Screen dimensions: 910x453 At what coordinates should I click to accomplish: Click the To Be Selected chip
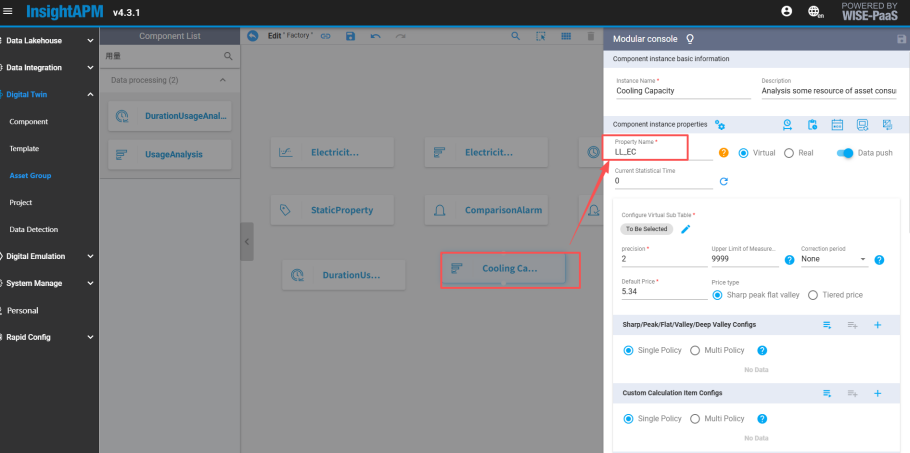645,229
